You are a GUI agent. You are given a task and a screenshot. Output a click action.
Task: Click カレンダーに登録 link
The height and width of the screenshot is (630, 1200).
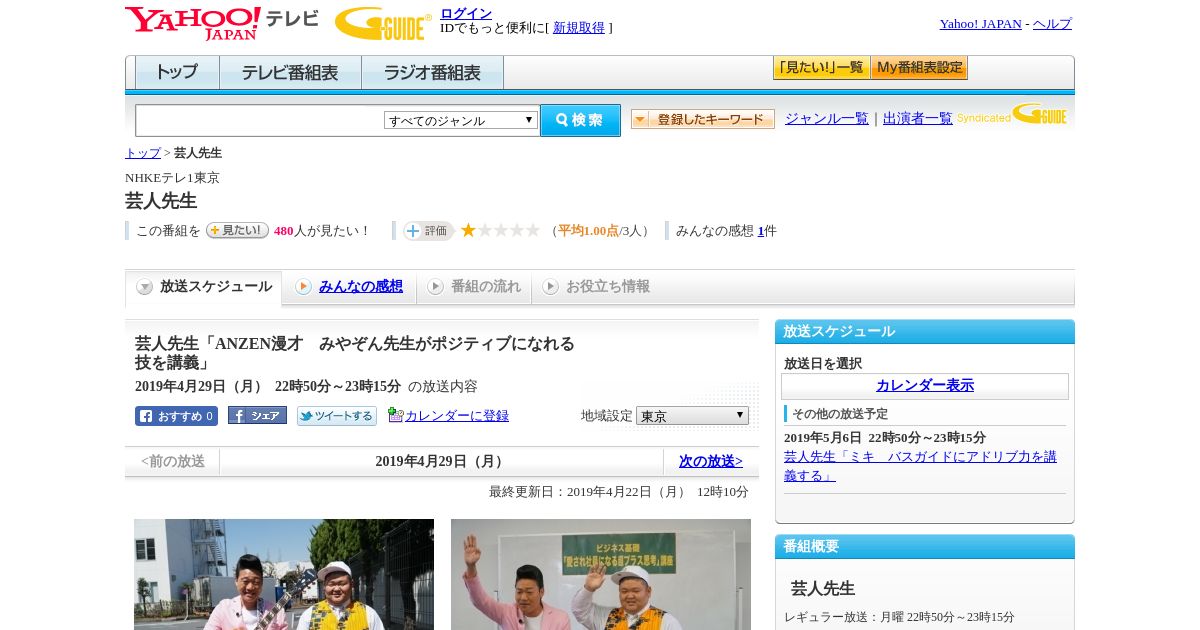pos(457,415)
